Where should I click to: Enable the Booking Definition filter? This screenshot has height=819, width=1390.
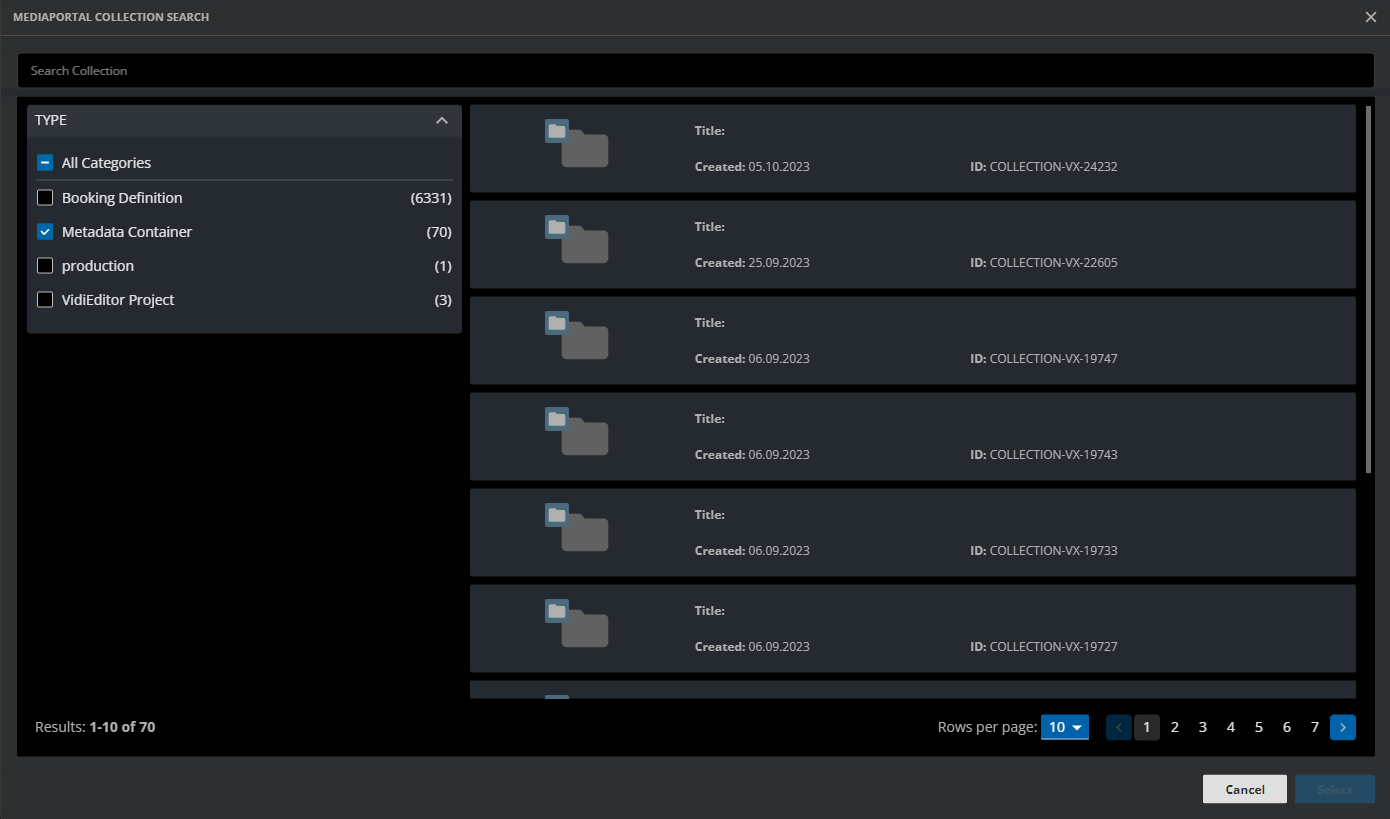tap(45, 198)
